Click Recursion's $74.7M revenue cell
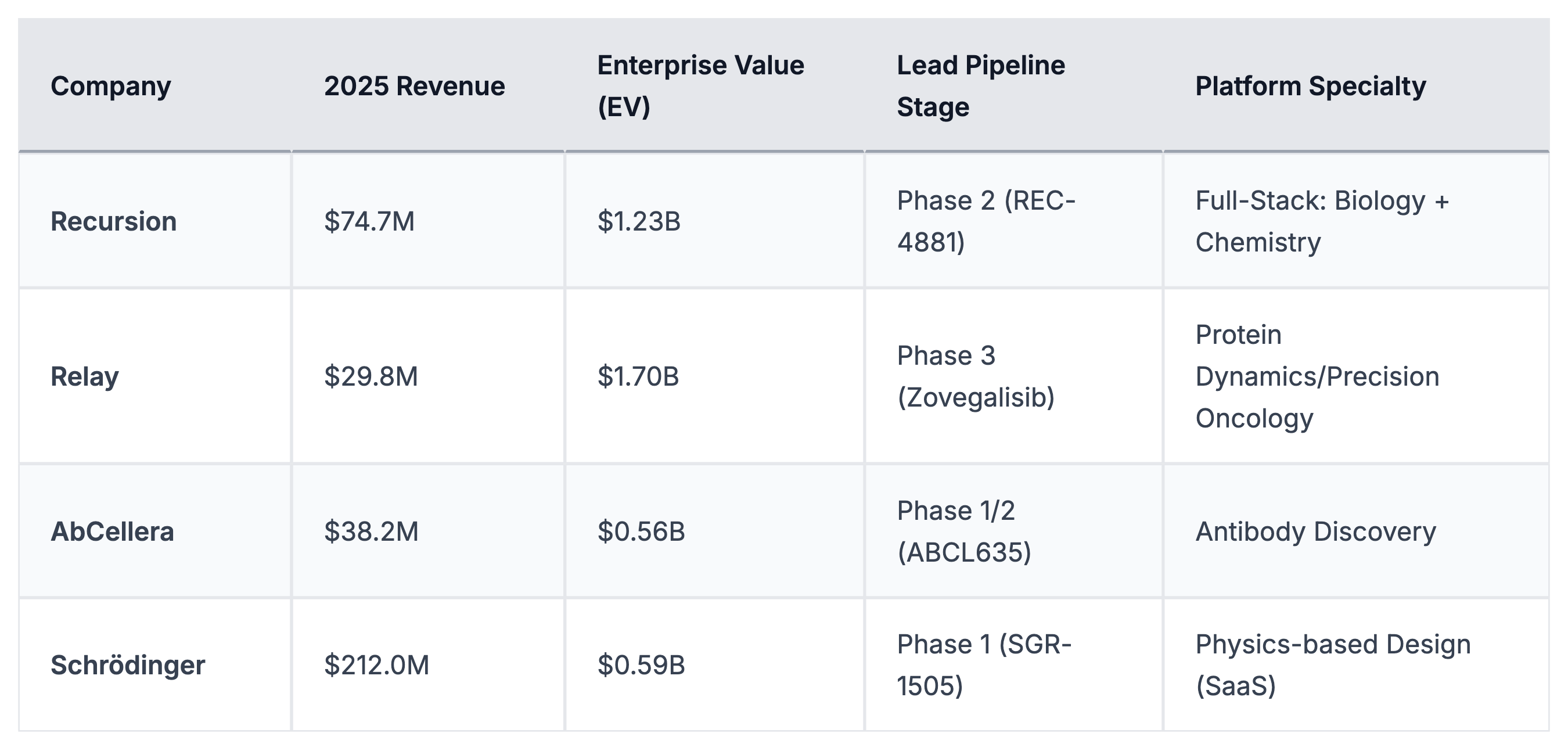 [369, 221]
